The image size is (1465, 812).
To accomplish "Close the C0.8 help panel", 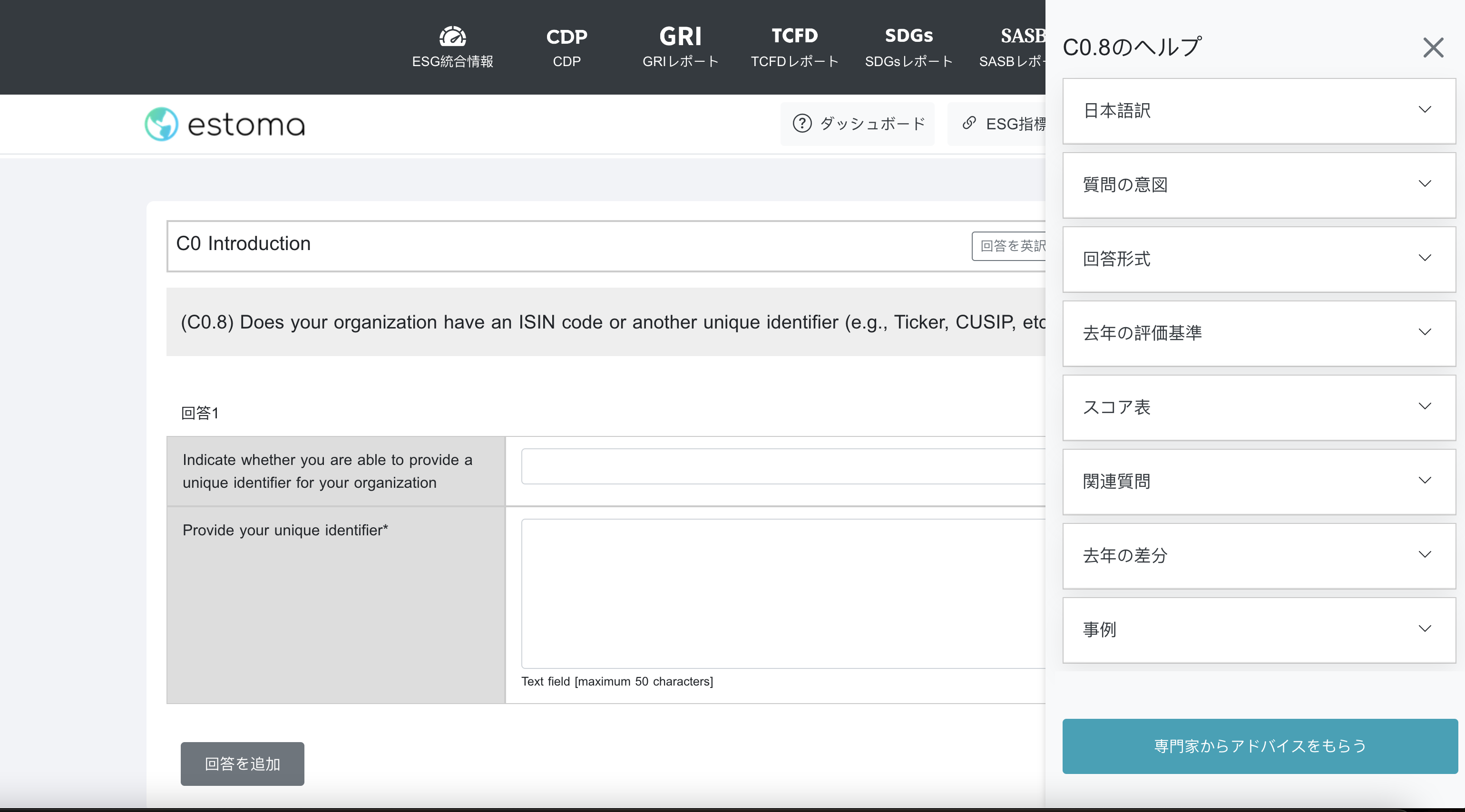I will pos(1433,48).
